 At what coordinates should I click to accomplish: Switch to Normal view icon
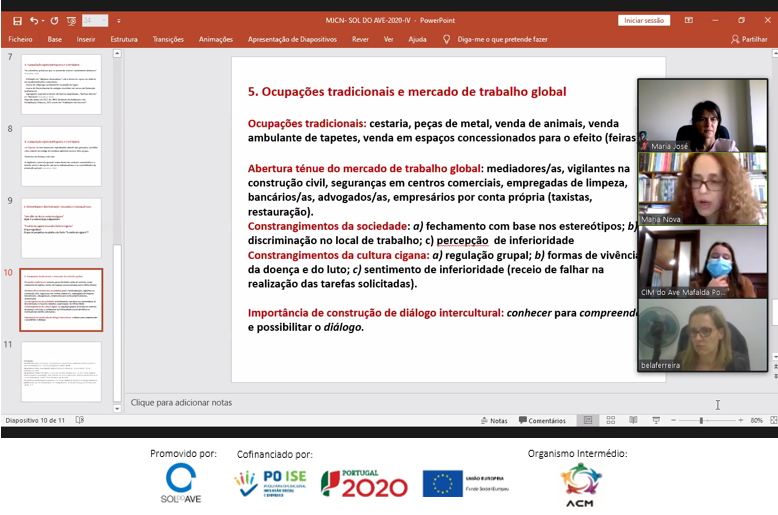tap(588, 420)
